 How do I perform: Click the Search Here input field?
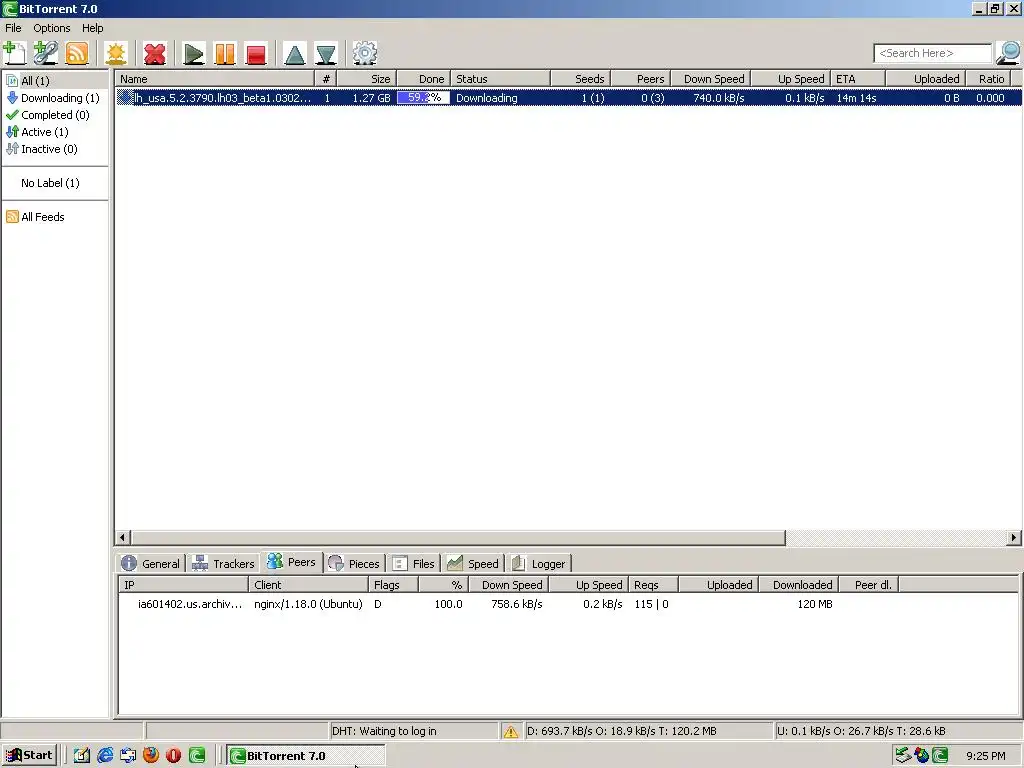[x=933, y=53]
